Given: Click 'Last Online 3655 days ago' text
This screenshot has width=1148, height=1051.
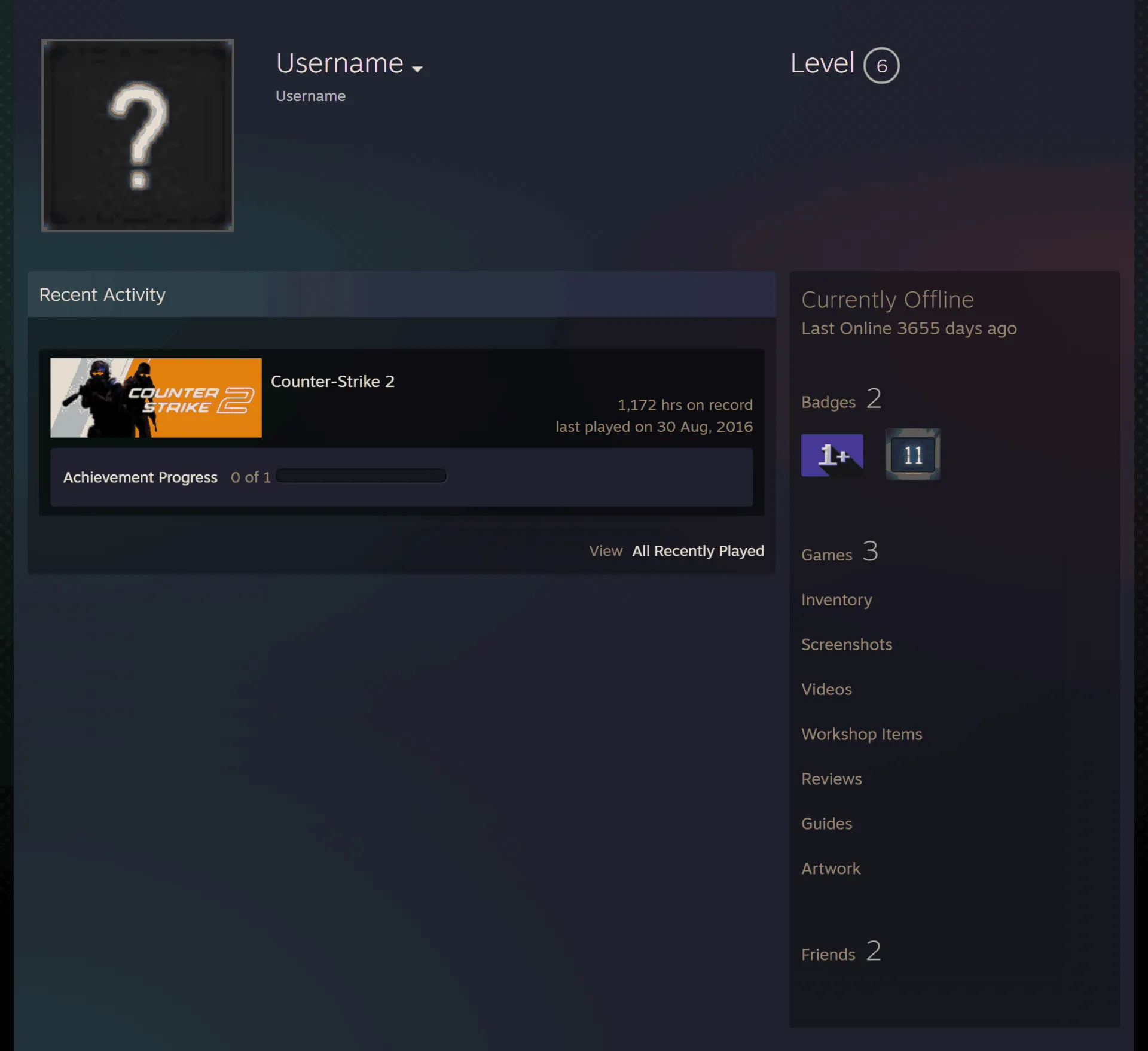Looking at the screenshot, I should tap(909, 328).
